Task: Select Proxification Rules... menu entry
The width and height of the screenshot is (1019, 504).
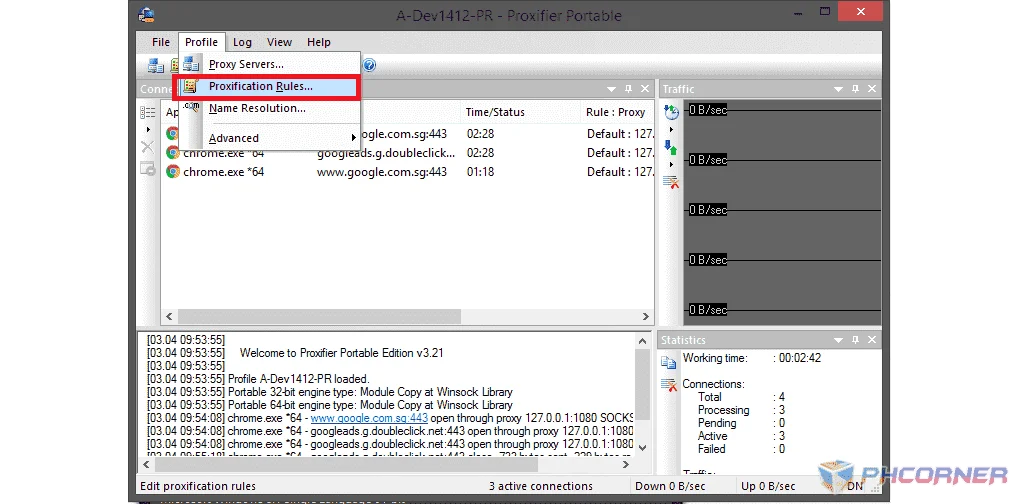Action: 268,86
